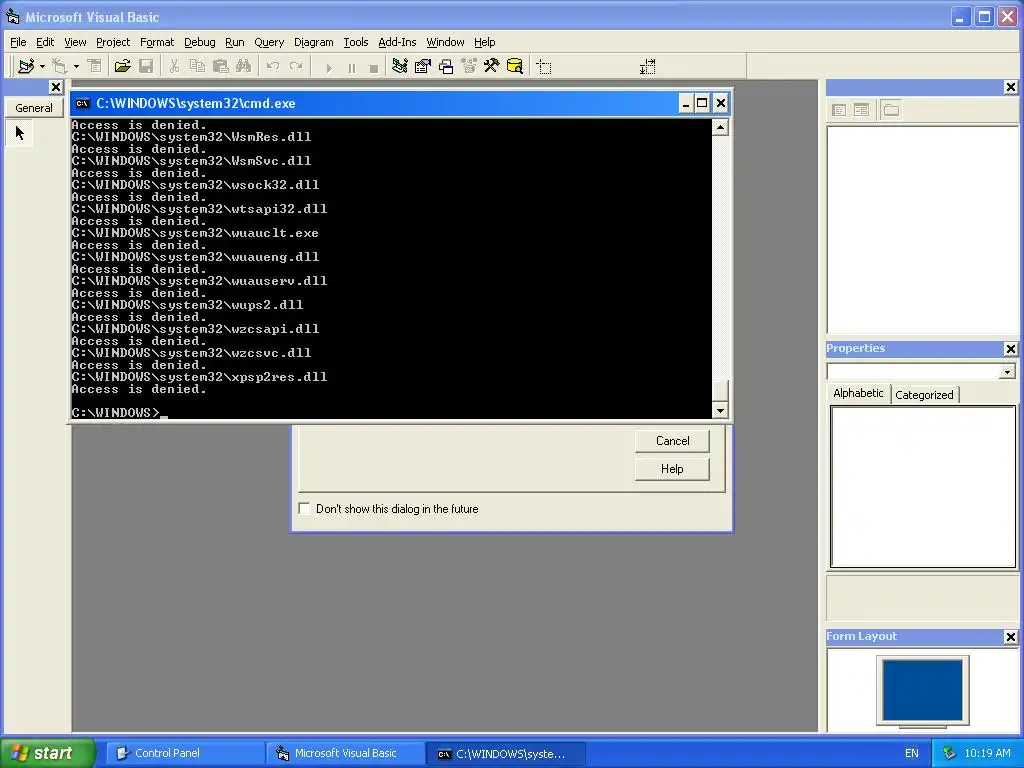The width and height of the screenshot is (1024, 768).
Task: Open the Window menu
Action: pyautogui.click(x=445, y=42)
